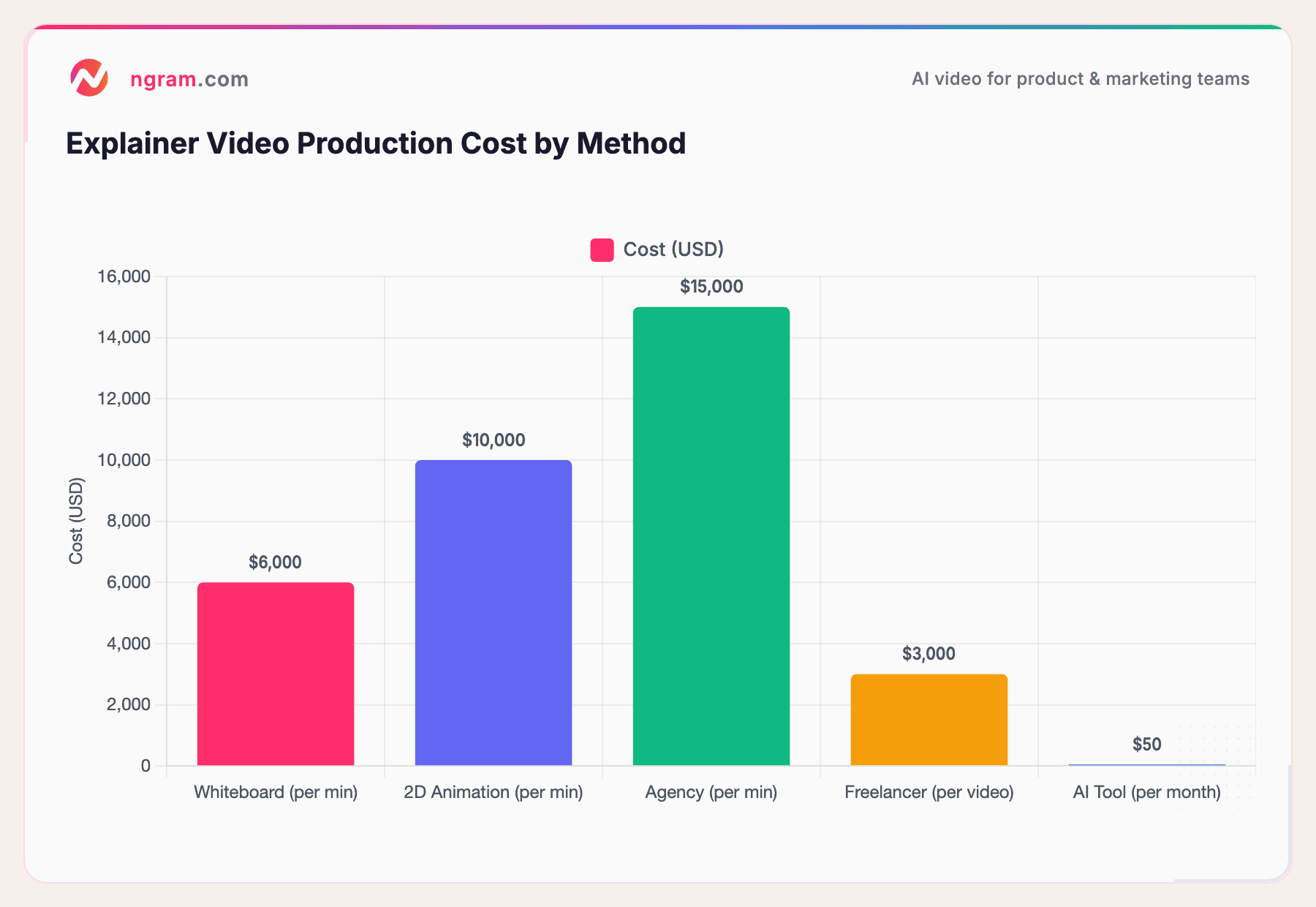Image resolution: width=1316 pixels, height=907 pixels.
Task: Select the pink Whiteboard cost bar
Action: click(x=276, y=673)
